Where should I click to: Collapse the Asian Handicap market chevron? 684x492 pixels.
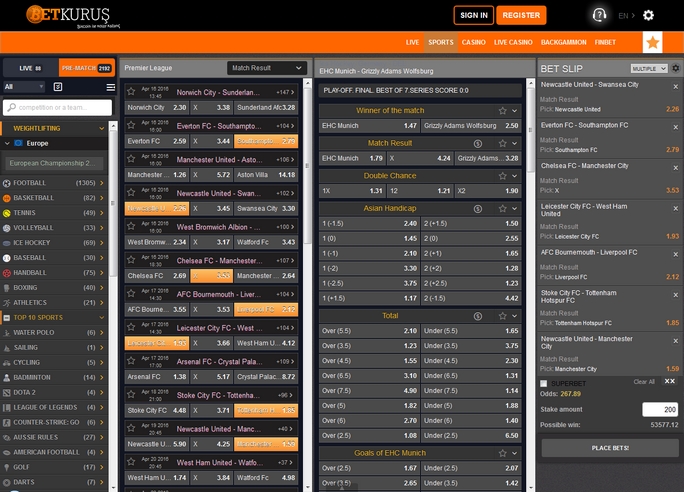(x=514, y=209)
